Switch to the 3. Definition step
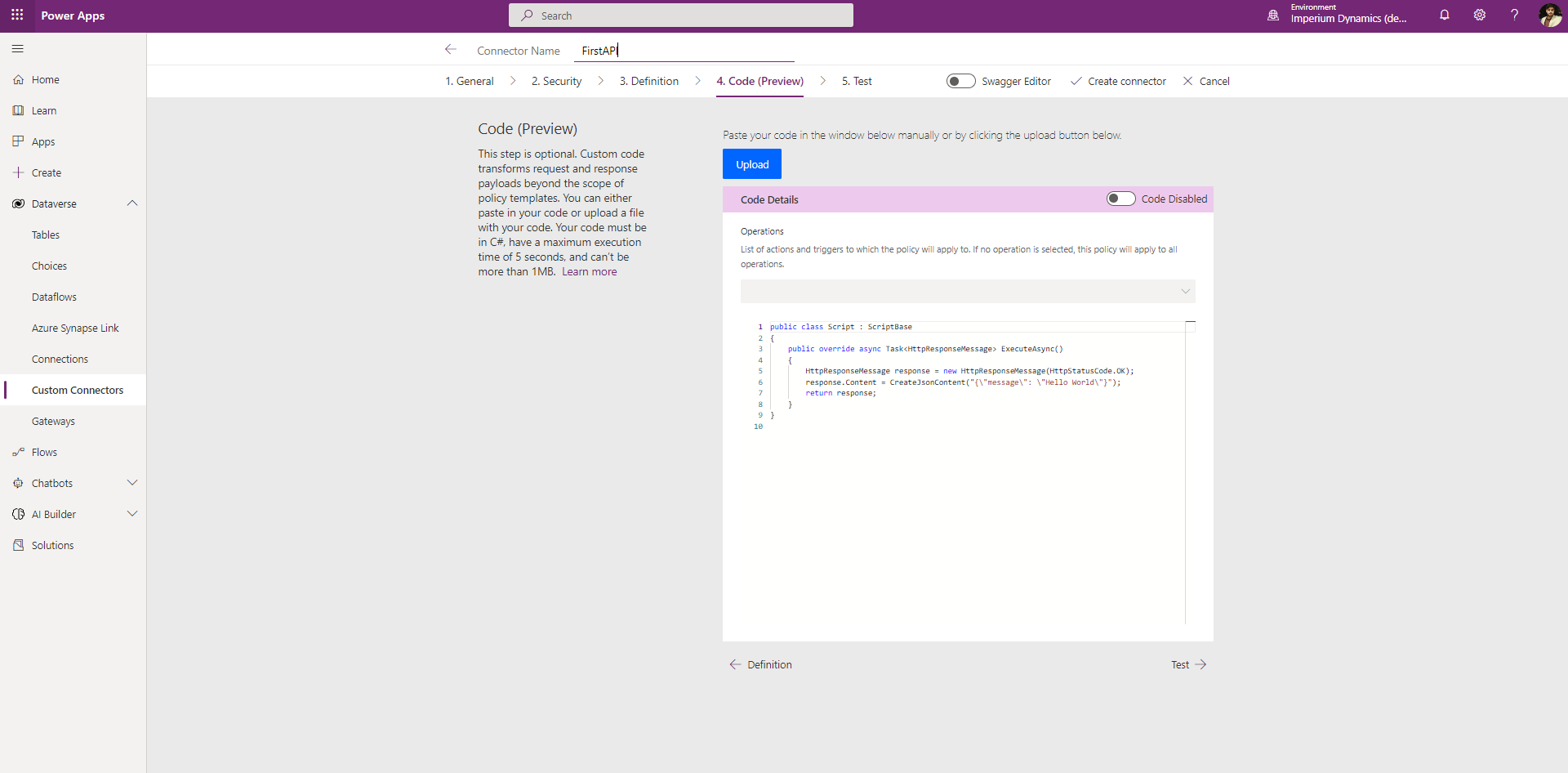1568x773 pixels. pyautogui.click(x=648, y=81)
